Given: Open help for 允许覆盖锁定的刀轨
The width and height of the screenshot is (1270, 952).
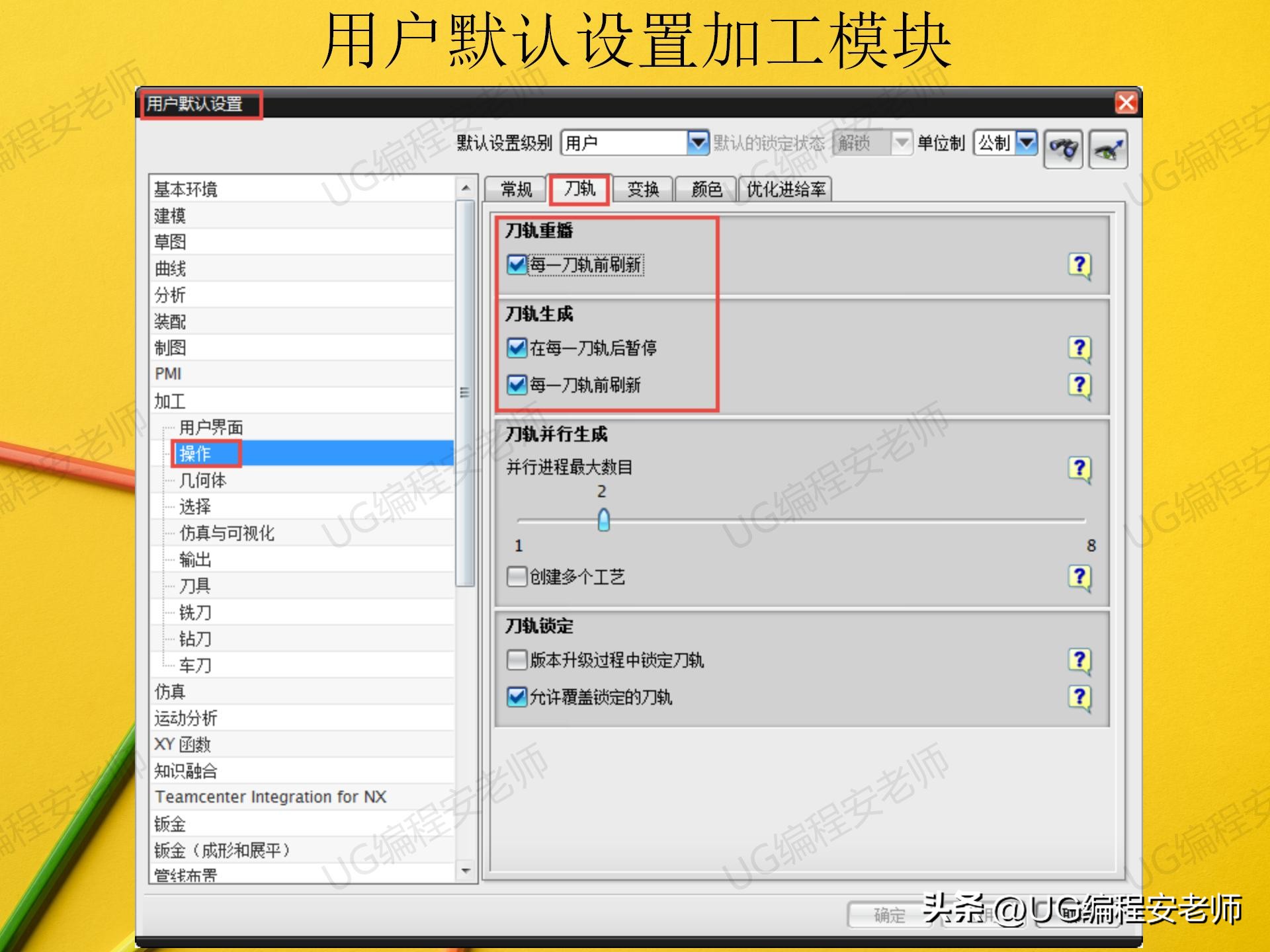Looking at the screenshot, I should (1079, 697).
